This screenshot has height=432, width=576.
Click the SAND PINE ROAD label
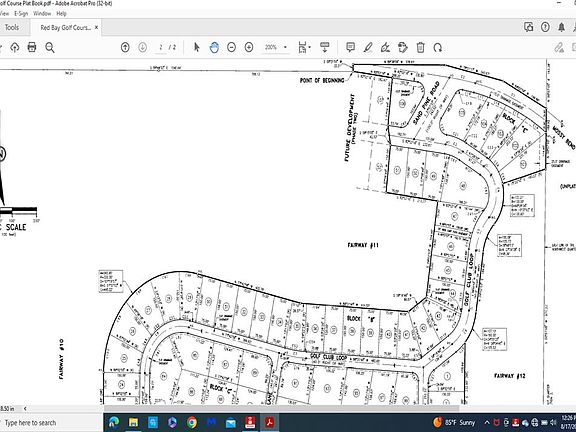point(426,102)
